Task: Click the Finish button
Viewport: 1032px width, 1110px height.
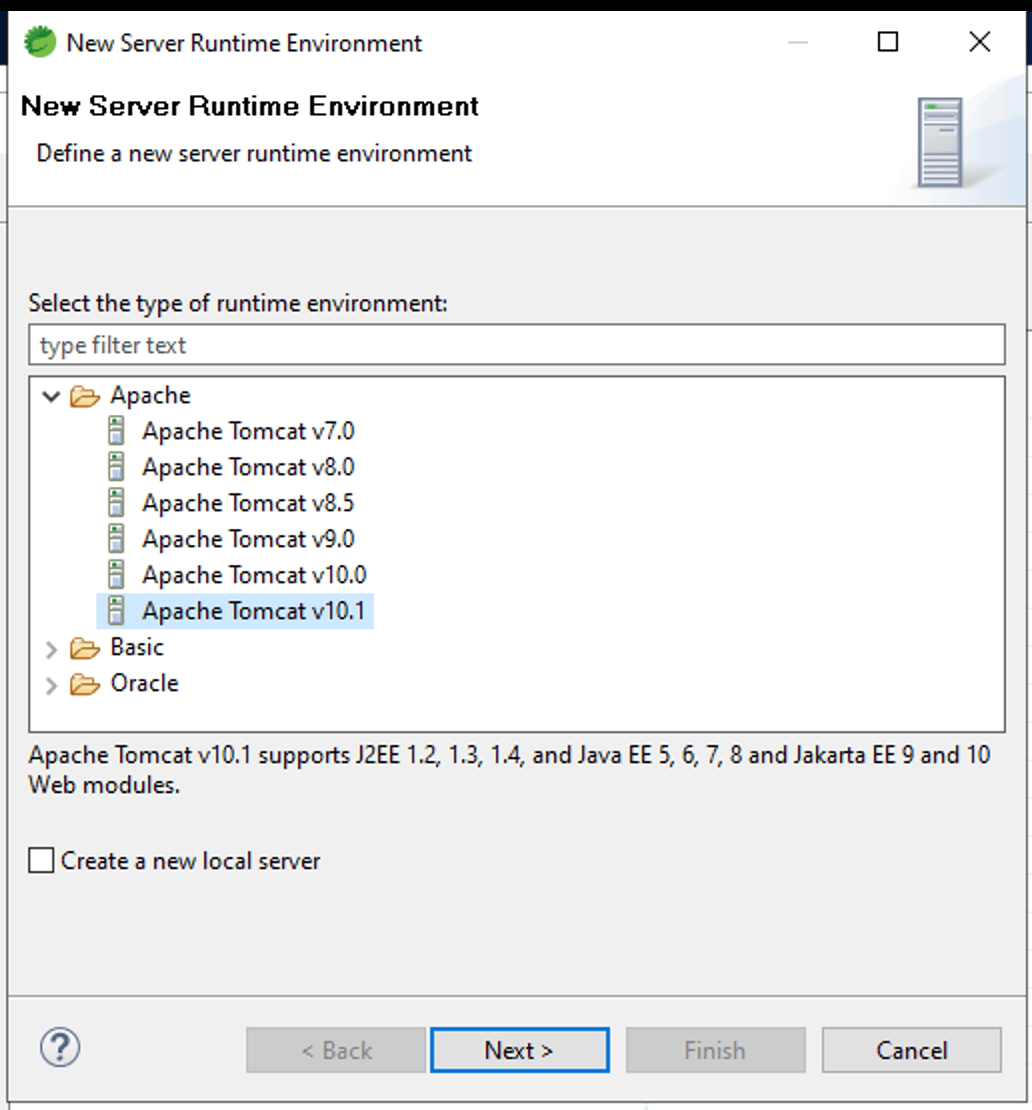Action: [715, 1050]
